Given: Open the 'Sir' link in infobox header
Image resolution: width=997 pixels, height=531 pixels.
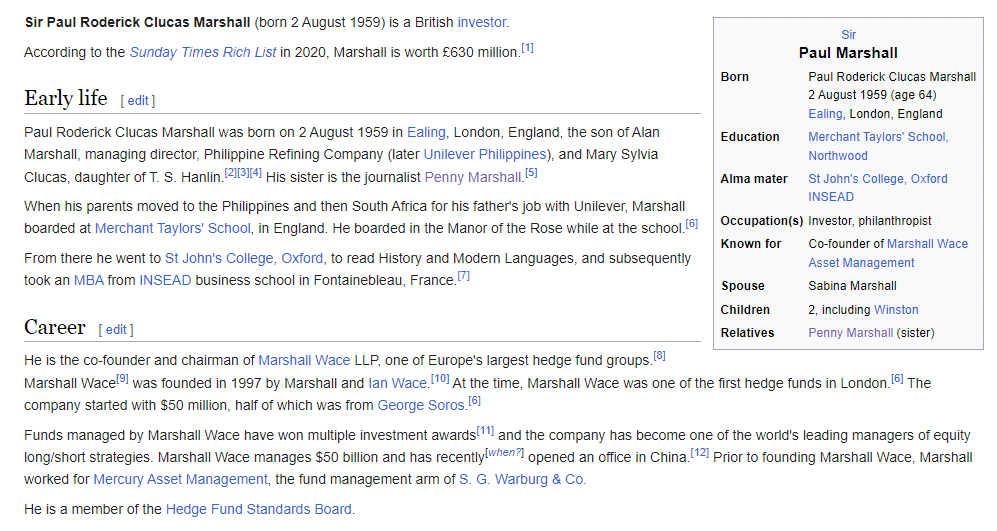Looking at the screenshot, I should [x=848, y=35].
